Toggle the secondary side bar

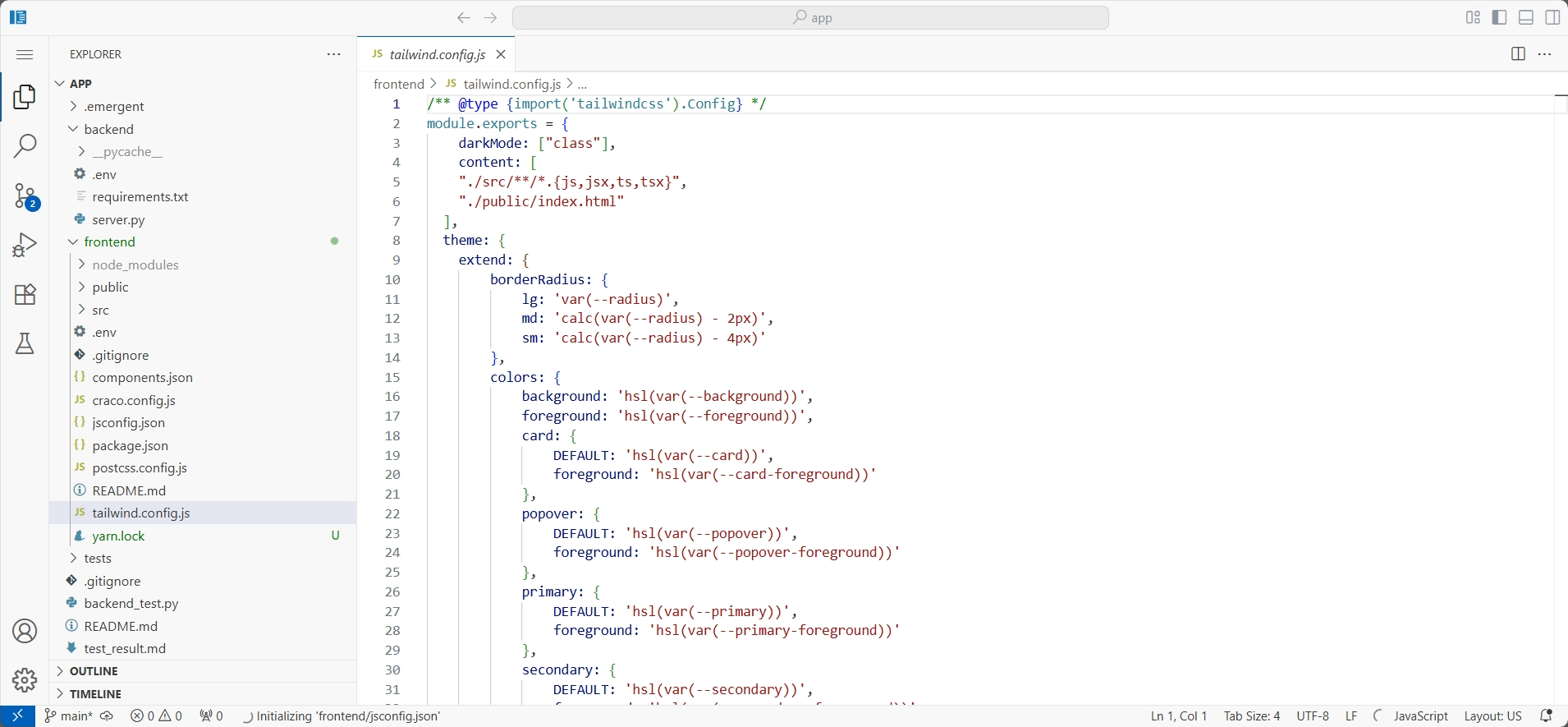click(x=1553, y=17)
